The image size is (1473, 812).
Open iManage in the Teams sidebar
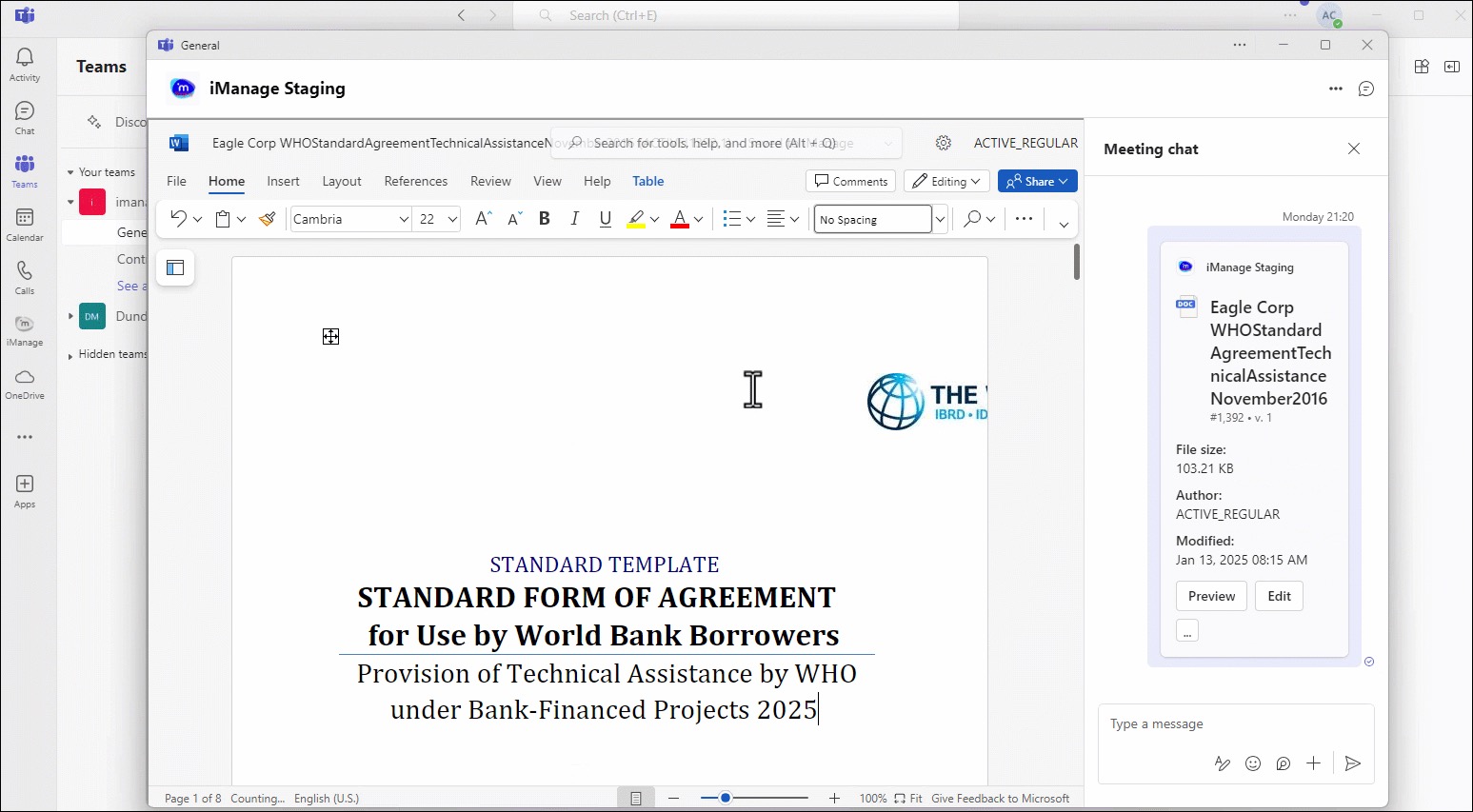[25, 330]
